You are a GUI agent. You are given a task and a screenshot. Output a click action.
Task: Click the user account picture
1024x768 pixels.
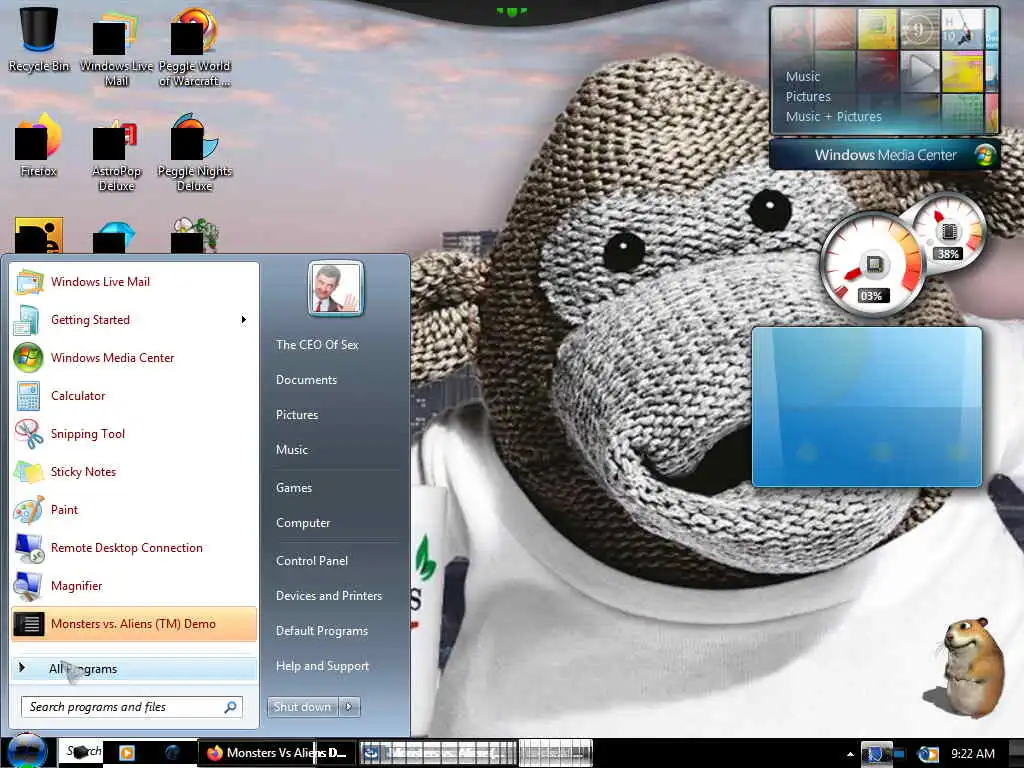[336, 289]
